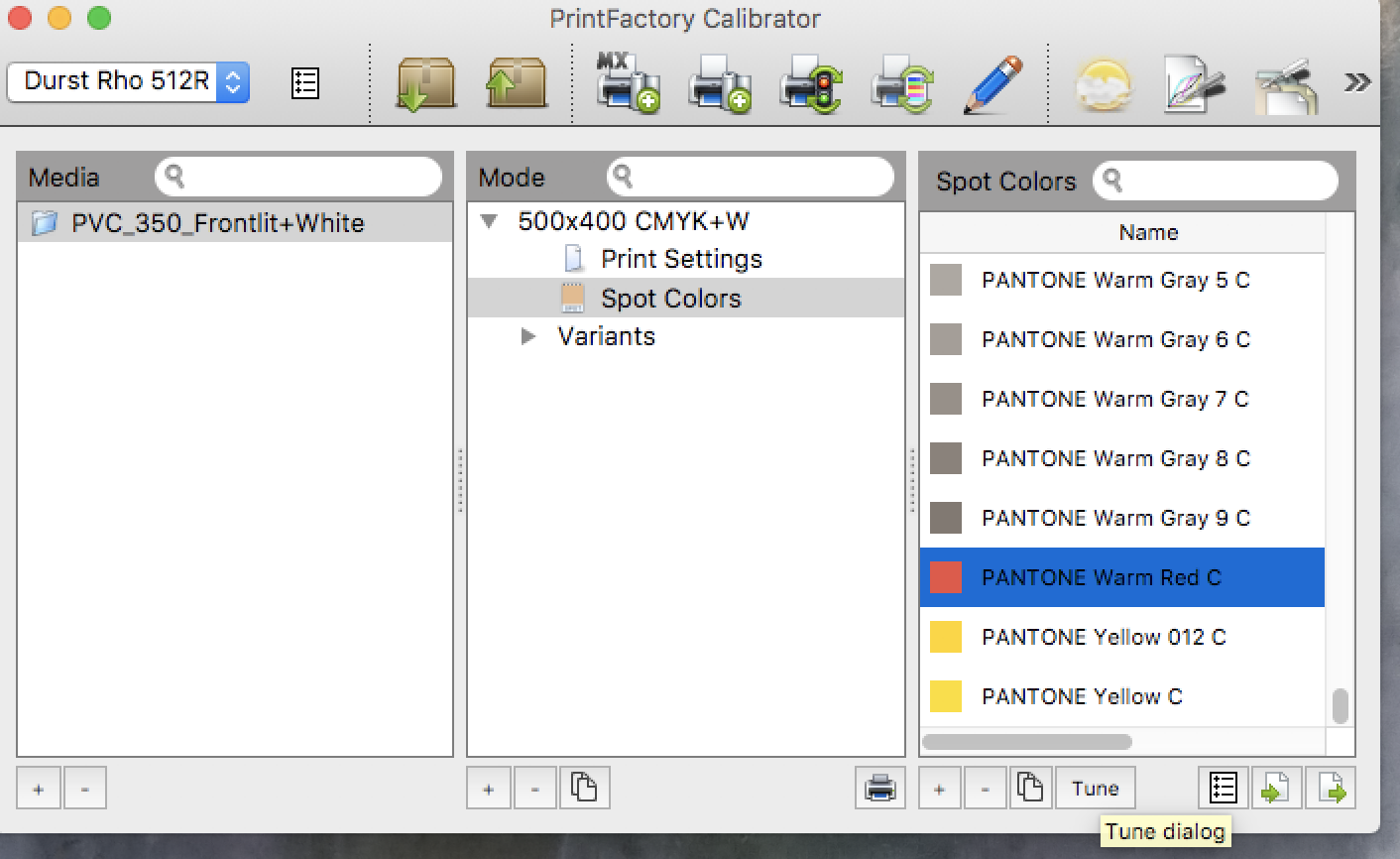The height and width of the screenshot is (859, 1400).
Task: Open the Durst Rho 512R printer dropdown
Action: click(128, 81)
